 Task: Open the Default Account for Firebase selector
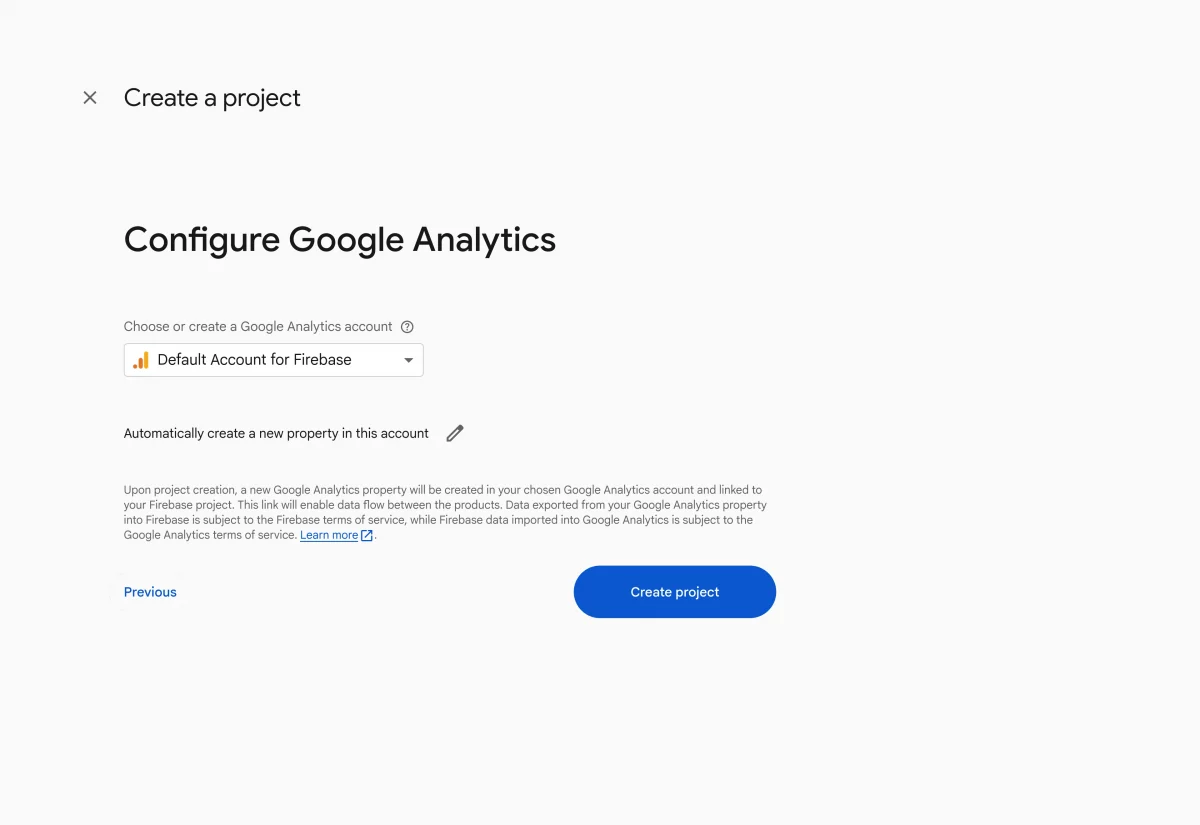(273, 360)
